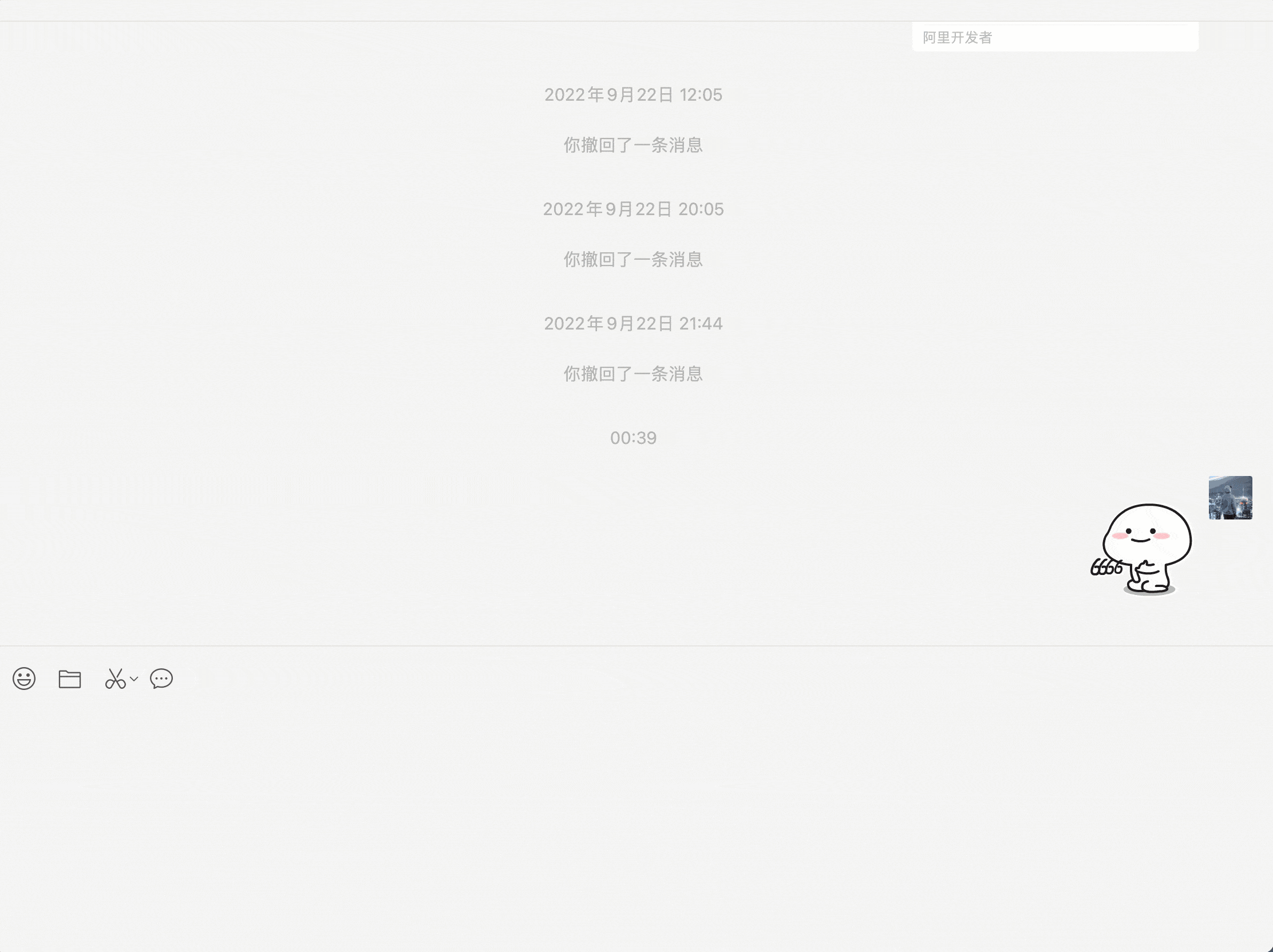Image resolution: width=1273 pixels, height=952 pixels.
Task: Click the recalled message notice under 20:05
Action: pos(633,259)
